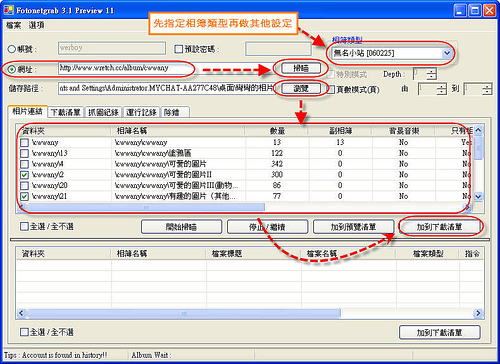Image resolution: width=500 pixels, height=364 pixels.
Task: Click the lower 加到下載清單 button
Action: click(x=439, y=332)
